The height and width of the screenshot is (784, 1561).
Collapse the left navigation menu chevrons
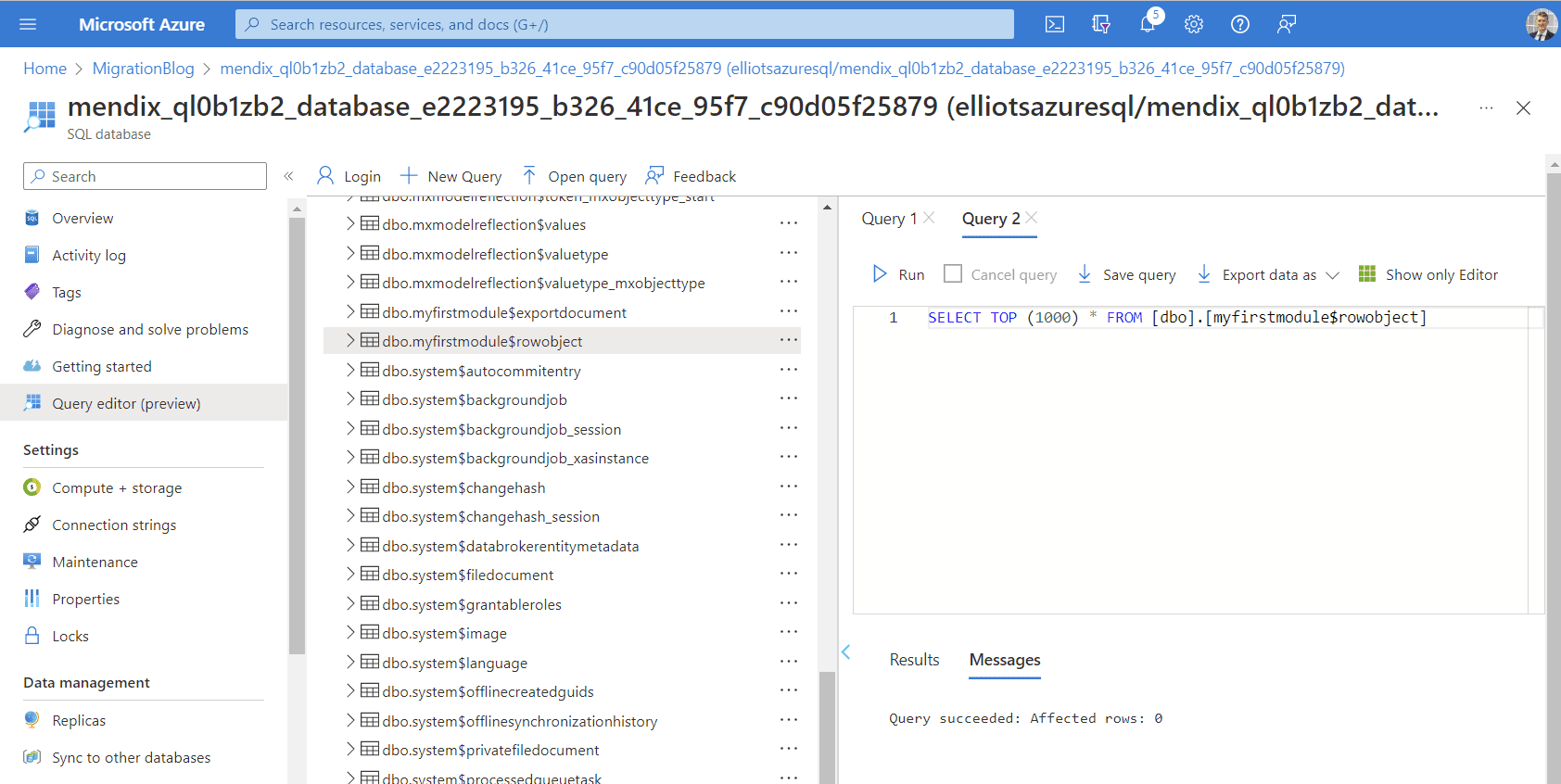coord(288,176)
